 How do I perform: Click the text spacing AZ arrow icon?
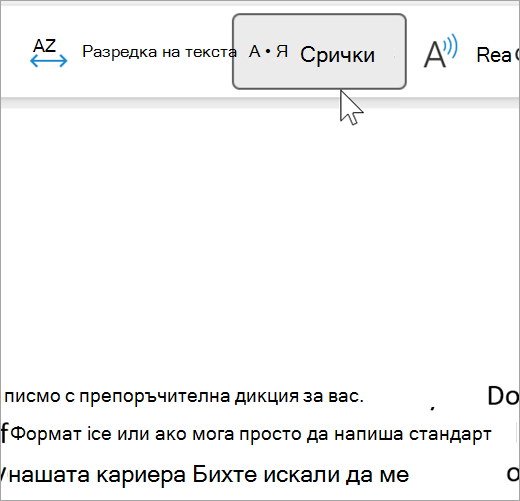pos(49,53)
